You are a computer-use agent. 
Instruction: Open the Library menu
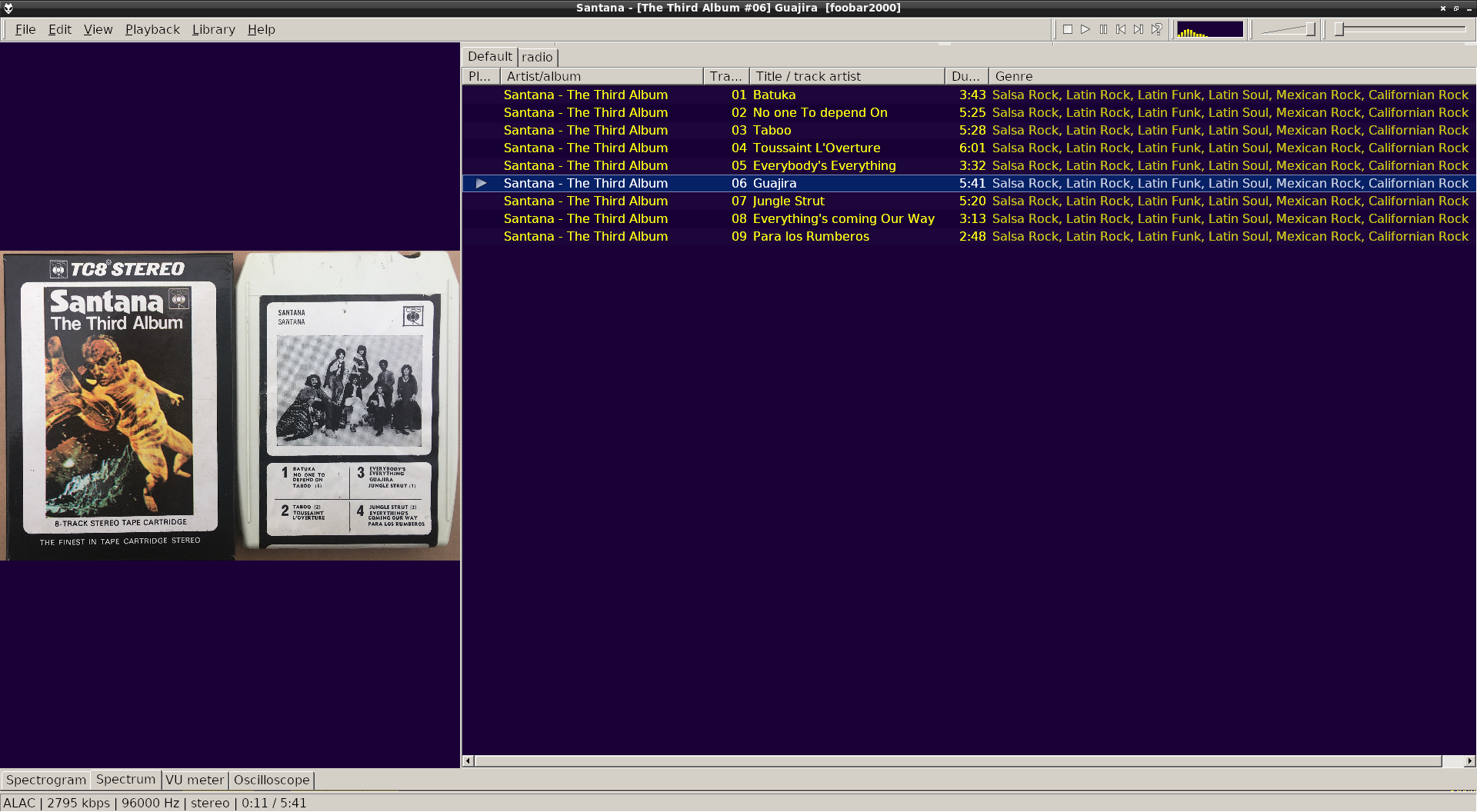click(213, 29)
